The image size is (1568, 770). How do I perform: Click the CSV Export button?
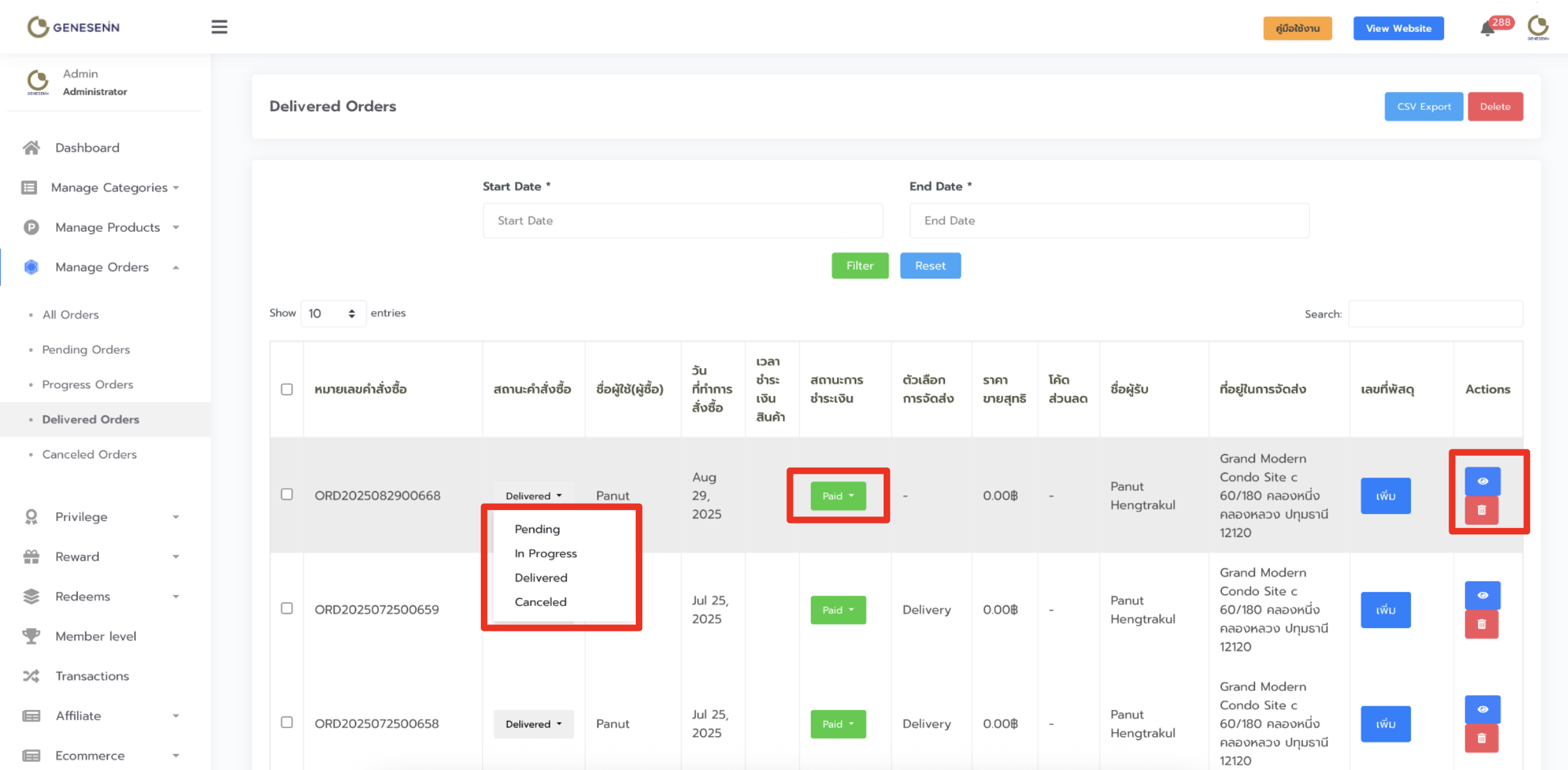click(1423, 107)
